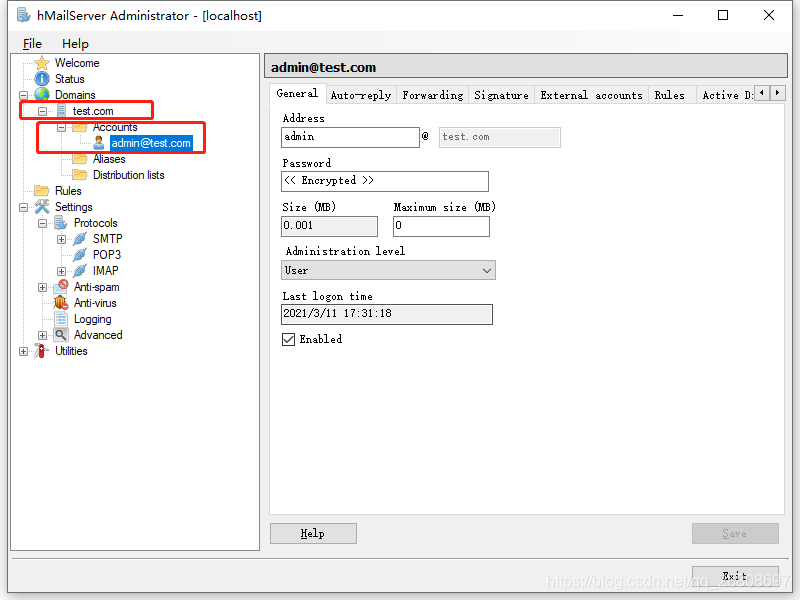The width and height of the screenshot is (800, 600).
Task: Open the Administration level dropdown
Action: click(x=388, y=270)
